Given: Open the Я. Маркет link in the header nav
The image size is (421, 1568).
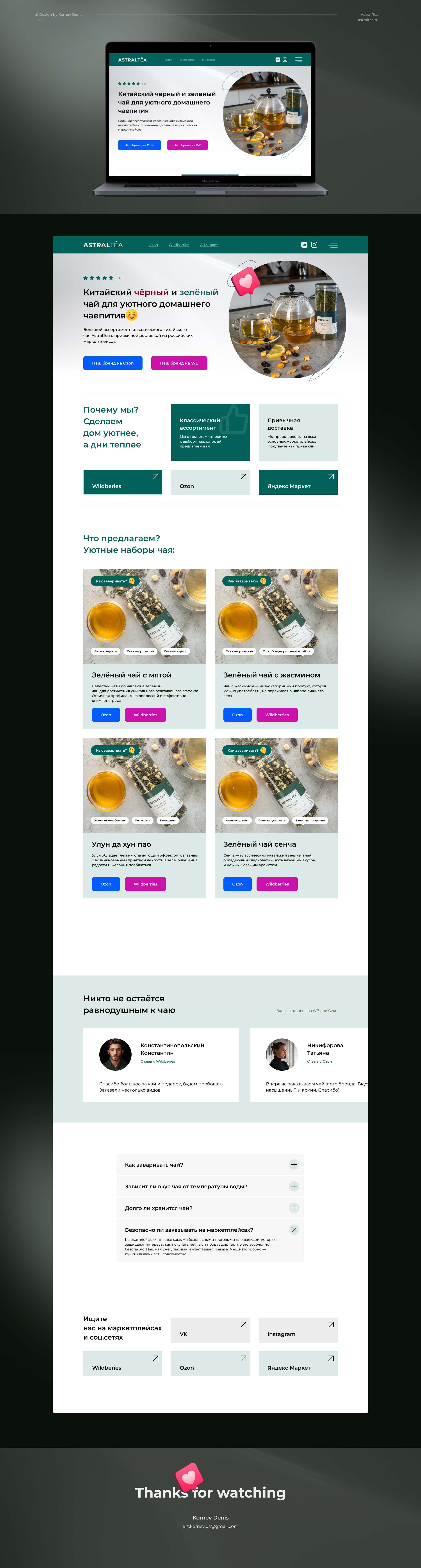Looking at the screenshot, I should click(209, 245).
